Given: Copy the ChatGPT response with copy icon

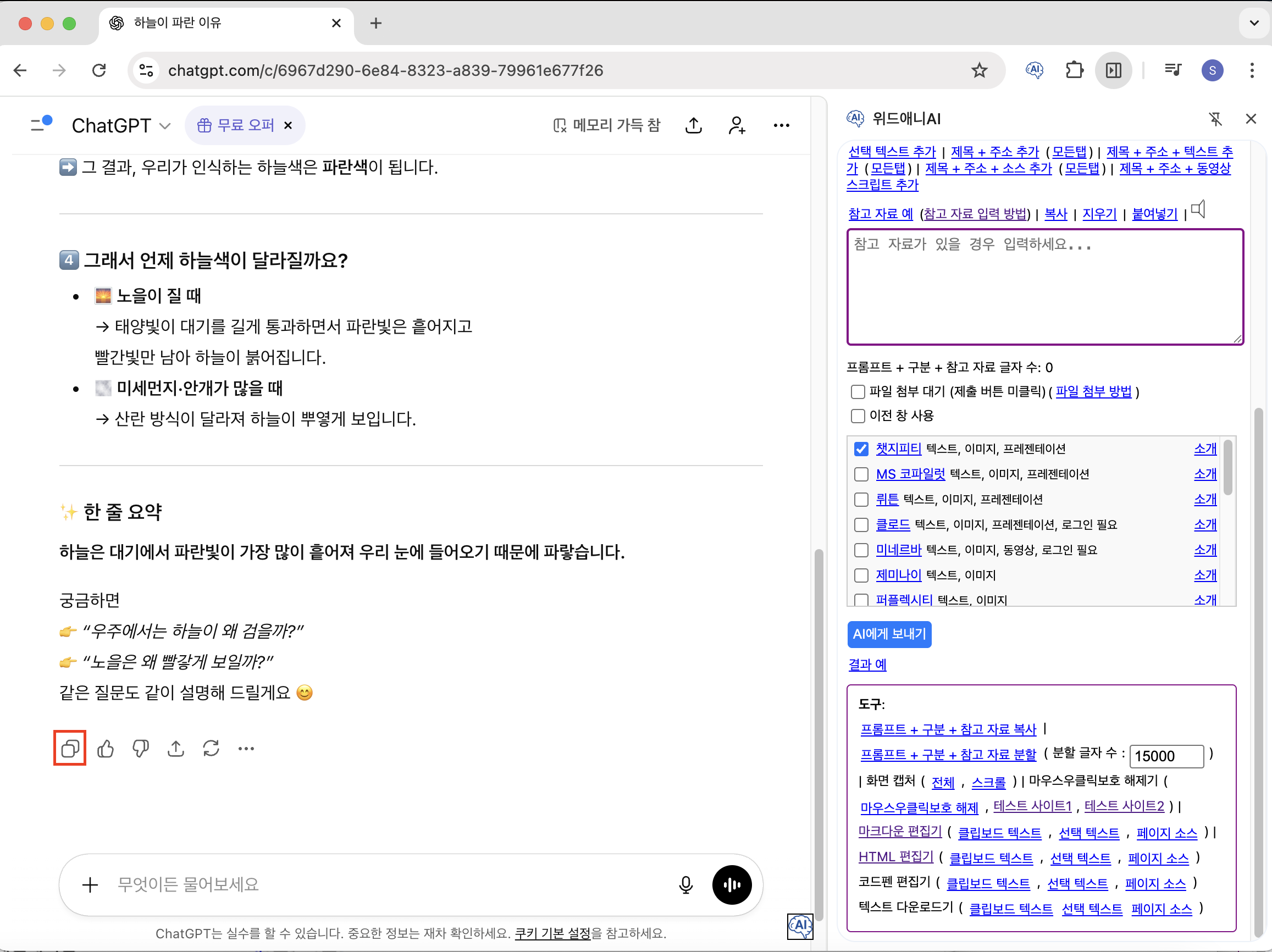Looking at the screenshot, I should tap(70, 749).
